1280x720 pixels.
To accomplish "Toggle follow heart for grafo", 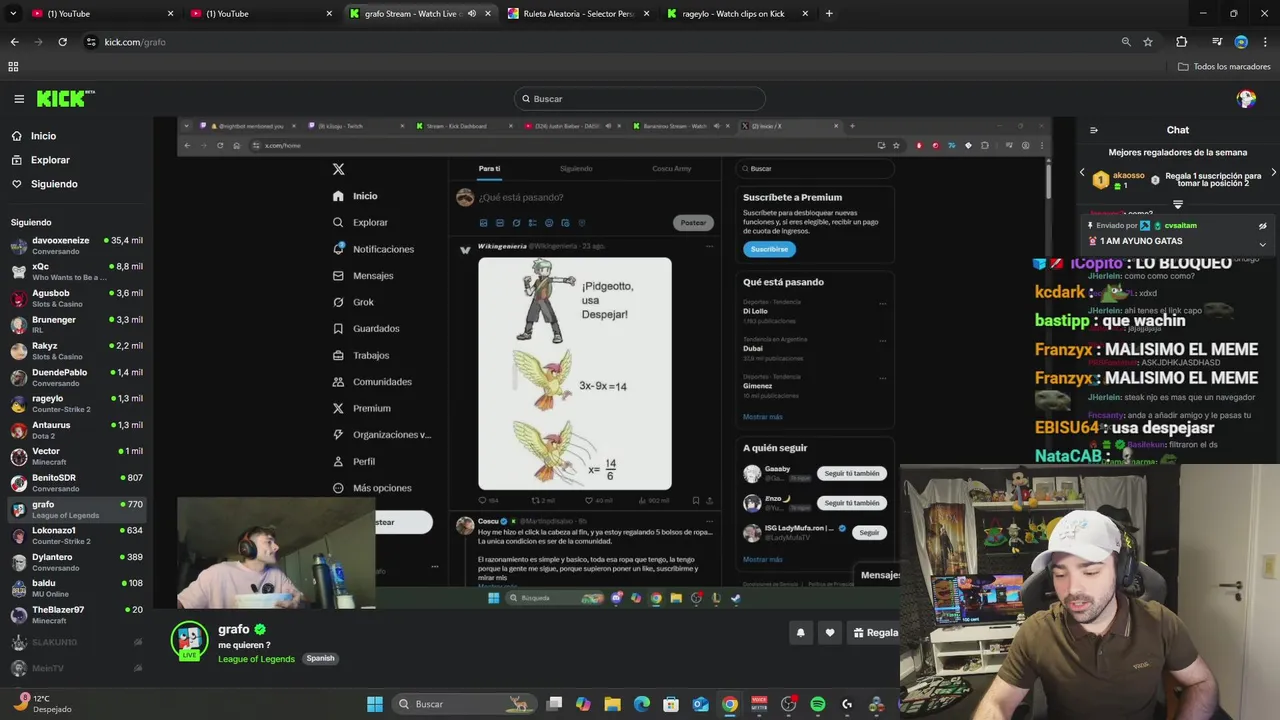I will [x=829, y=632].
